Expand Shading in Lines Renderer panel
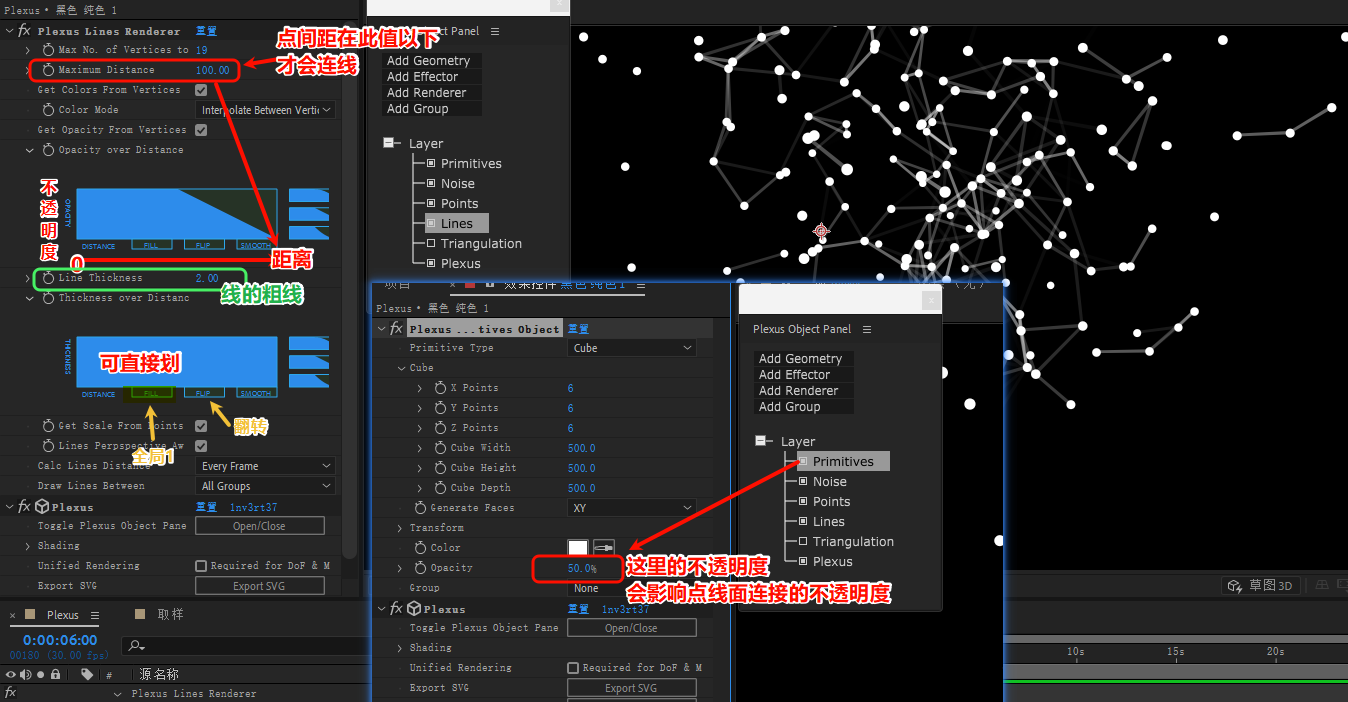The width and height of the screenshot is (1348, 702). tap(28, 546)
